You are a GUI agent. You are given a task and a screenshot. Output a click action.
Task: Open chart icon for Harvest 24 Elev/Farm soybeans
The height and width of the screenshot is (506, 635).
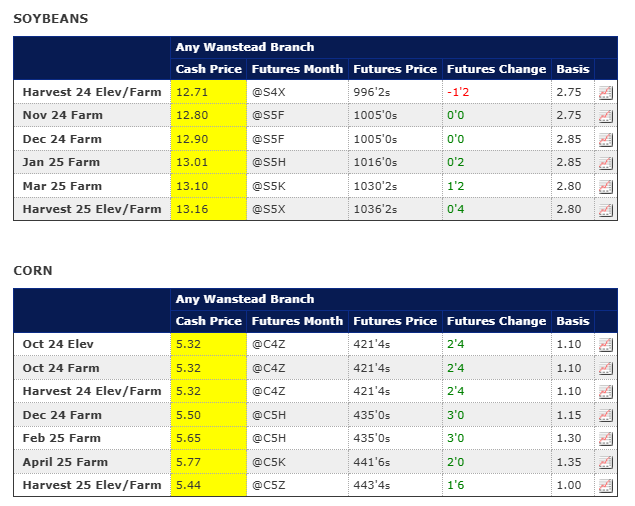tap(605, 92)
